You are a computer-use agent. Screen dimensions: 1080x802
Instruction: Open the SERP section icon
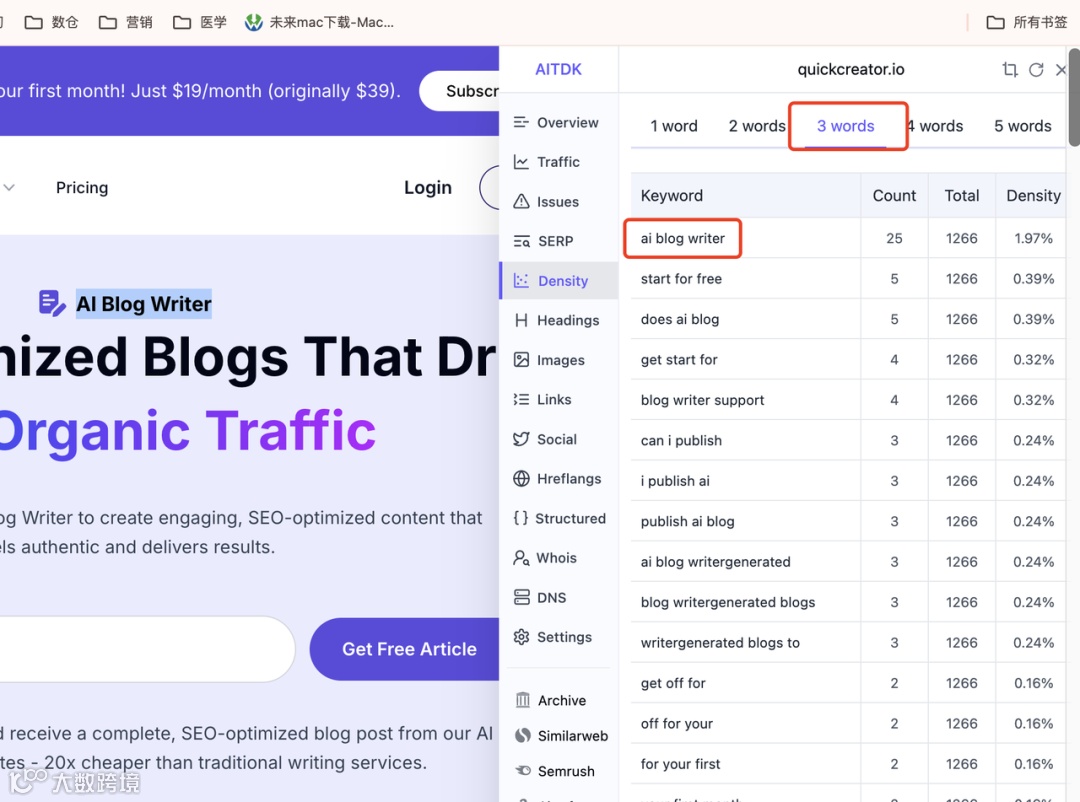[x=521, y=241]
